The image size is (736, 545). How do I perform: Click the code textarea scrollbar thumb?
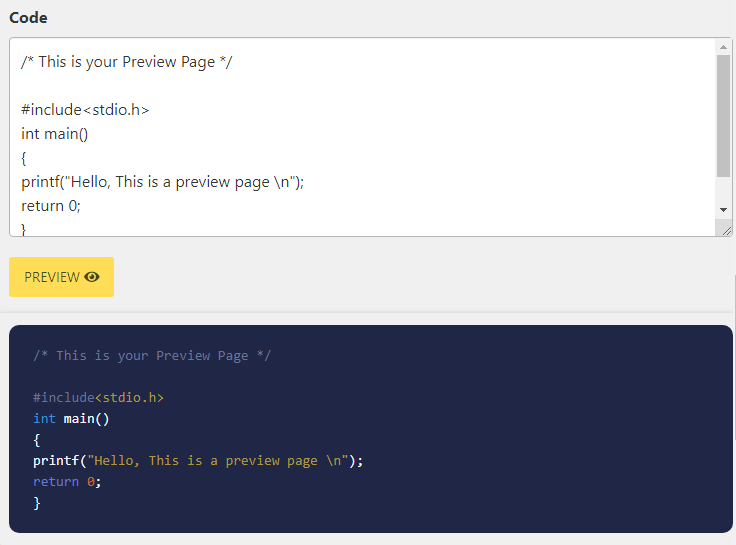(723, 116)
